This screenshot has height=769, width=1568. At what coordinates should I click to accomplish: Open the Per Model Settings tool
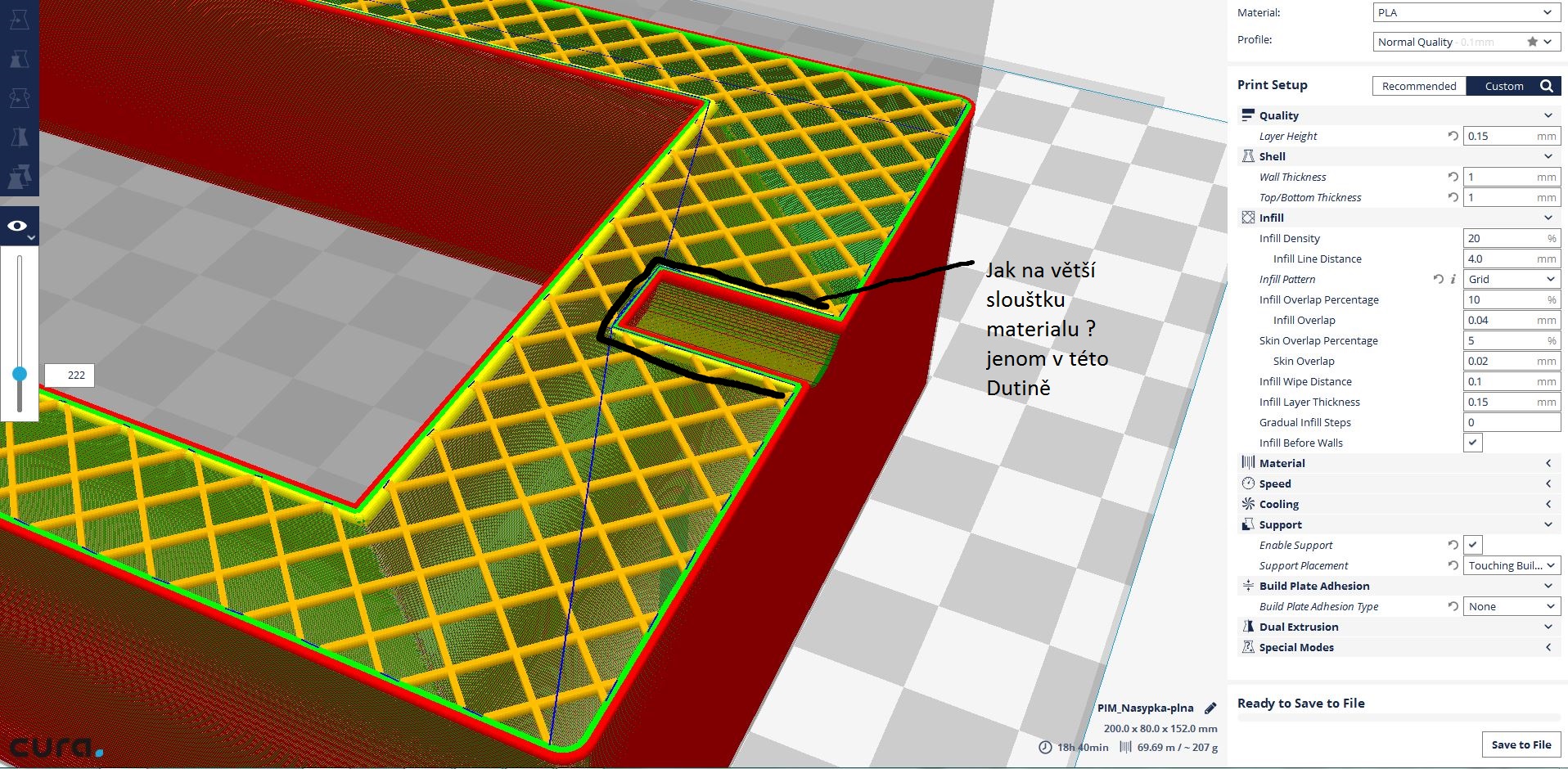click(19, 175)
